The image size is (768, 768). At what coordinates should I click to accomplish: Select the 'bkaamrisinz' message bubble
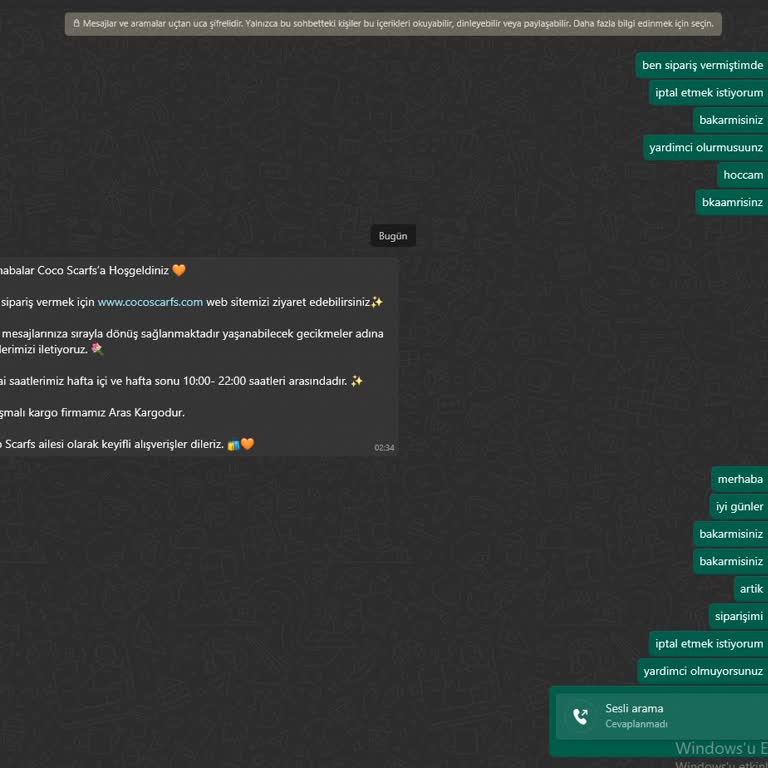pyautogui.click(x=732, y=202)
